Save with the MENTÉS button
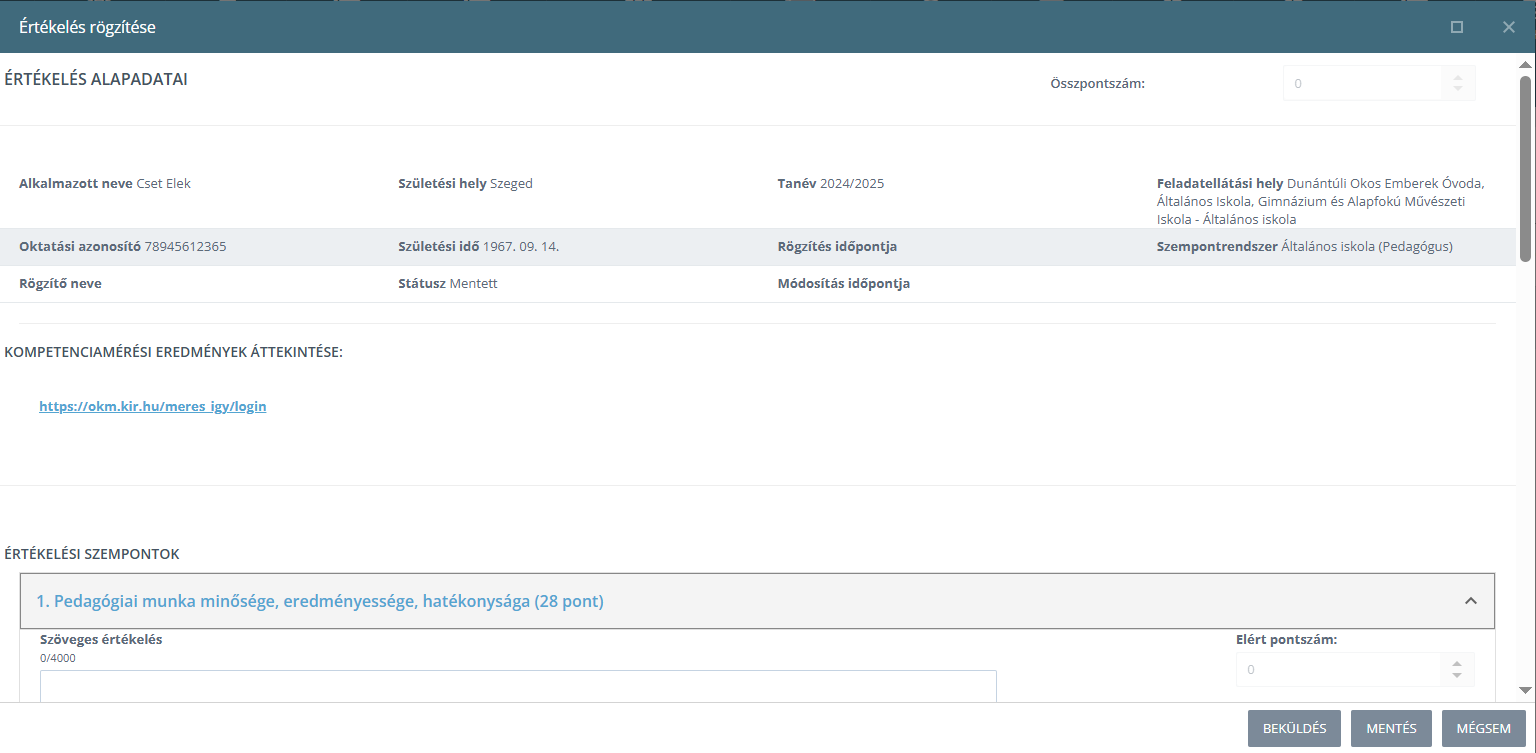This screenshot has height=753, width=1536. click(x=1391, y=728)
